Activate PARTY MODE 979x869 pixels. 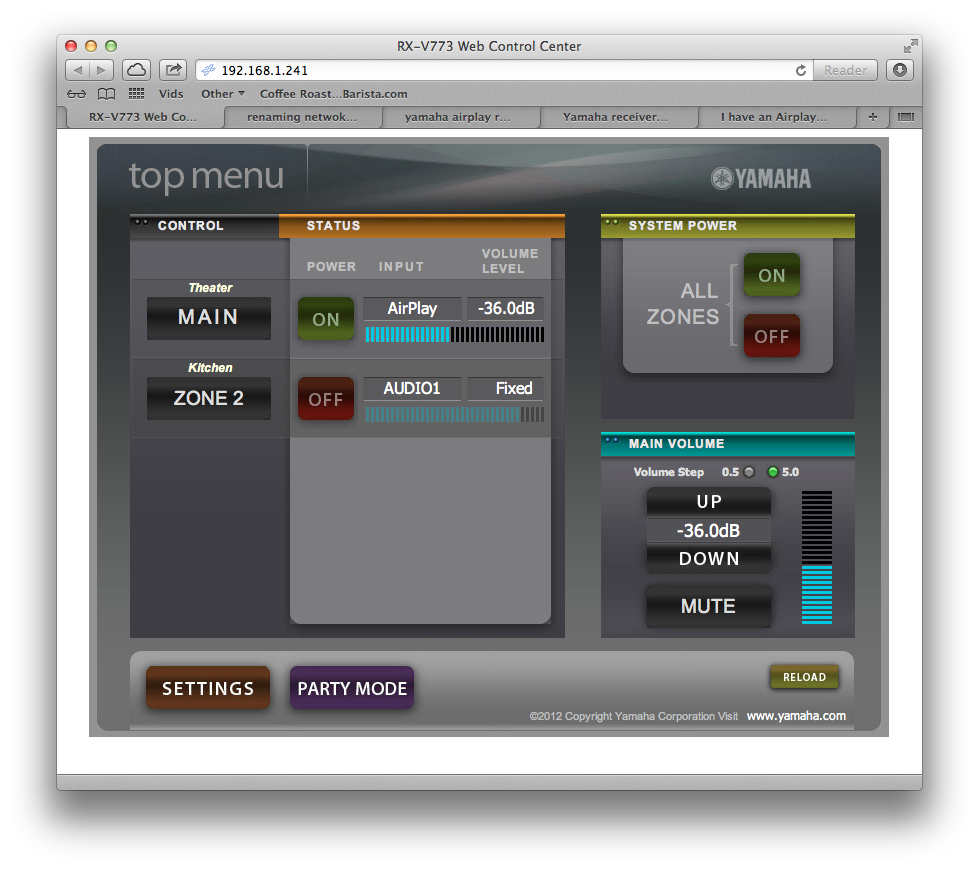(352, 688)
